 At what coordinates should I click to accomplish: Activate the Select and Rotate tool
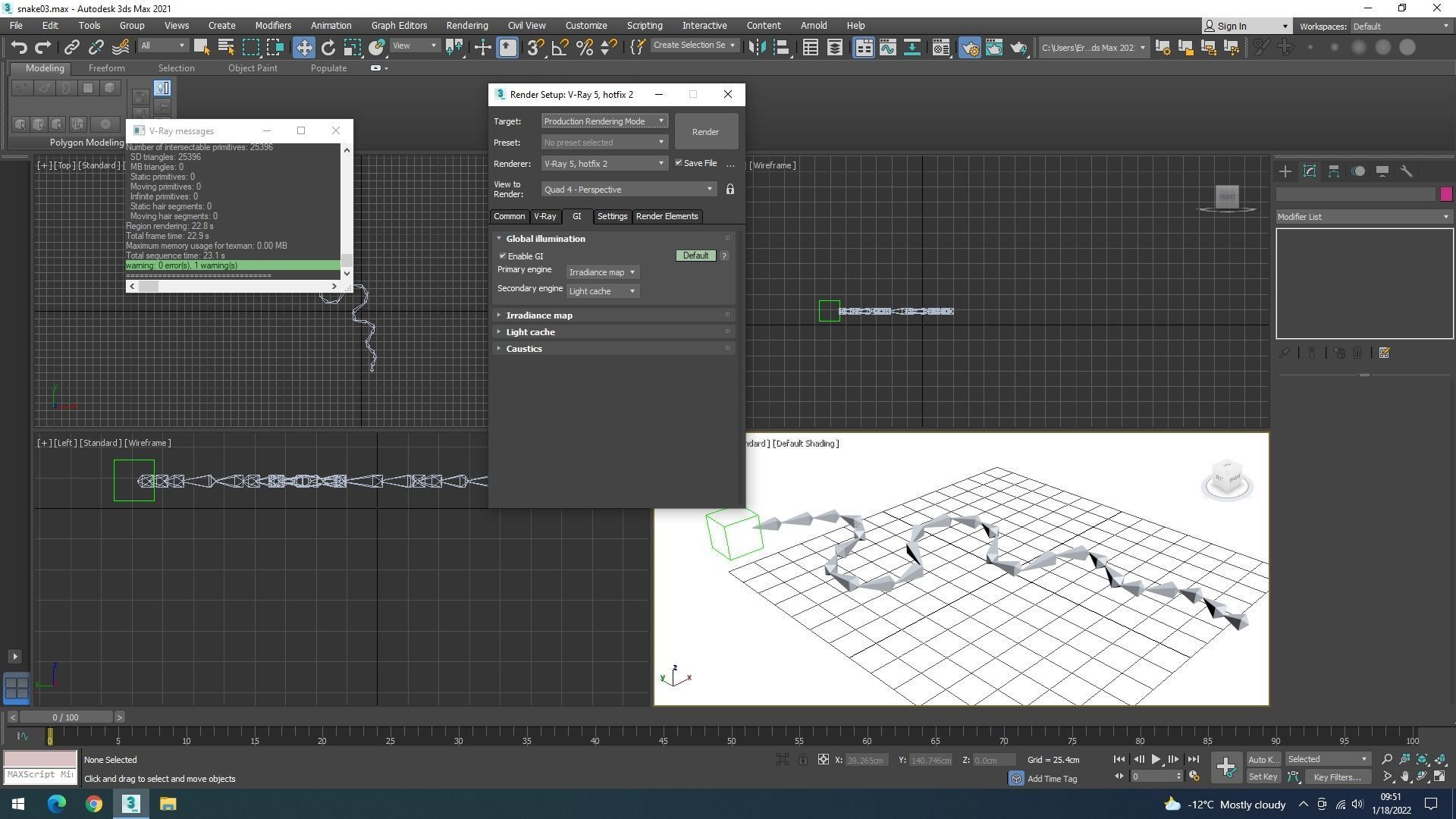(x=328, y=47)
